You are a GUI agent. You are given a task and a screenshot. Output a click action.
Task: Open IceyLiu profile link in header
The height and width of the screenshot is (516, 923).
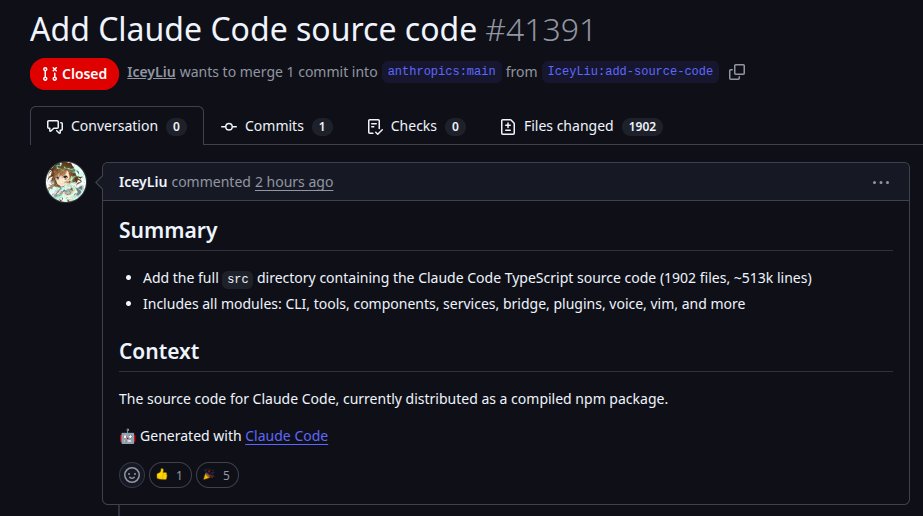point(151,72)
